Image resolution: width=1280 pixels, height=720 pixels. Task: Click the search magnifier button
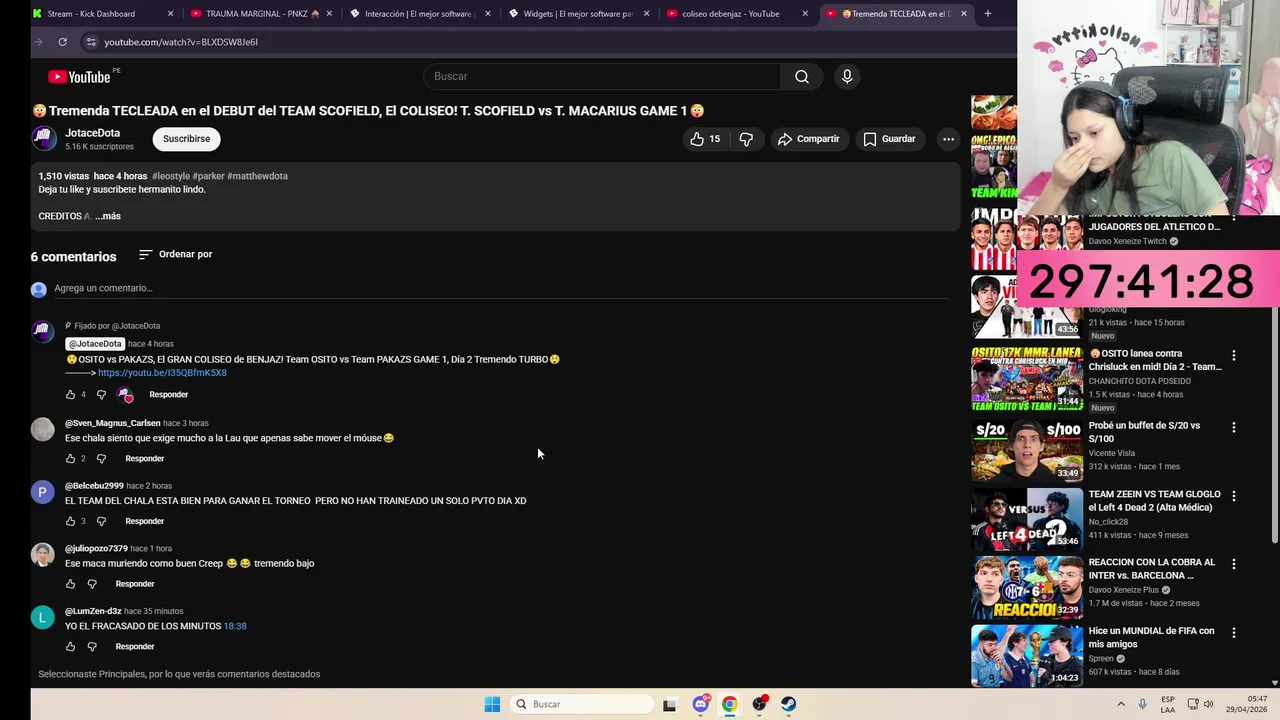[802, 76]
